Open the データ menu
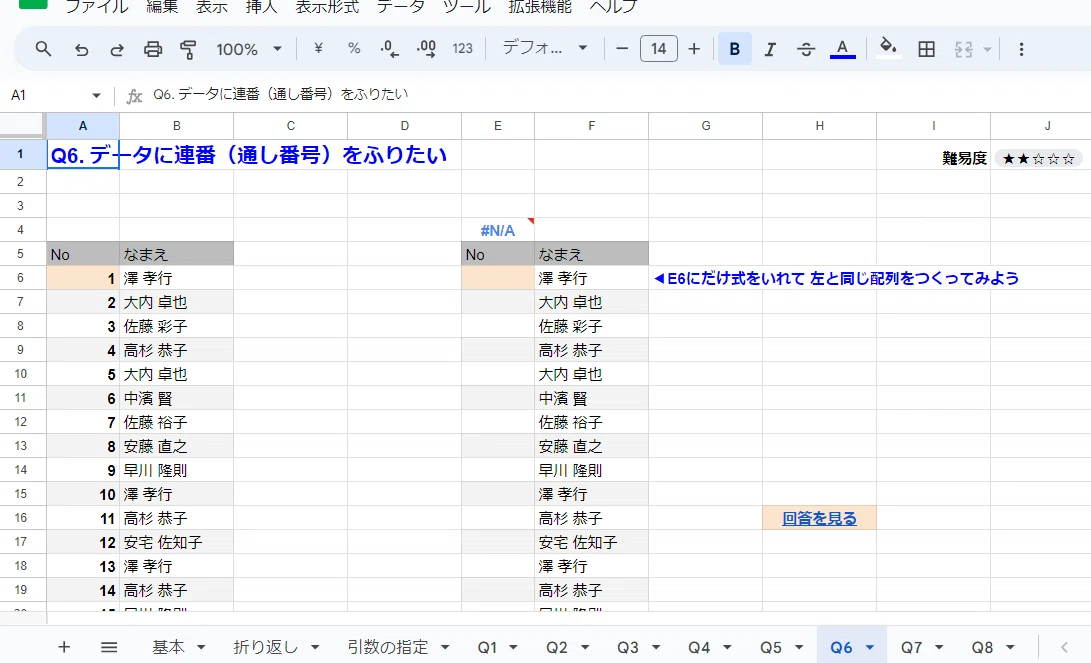This screenshot has width=1091, height=663. click(401, 7)
